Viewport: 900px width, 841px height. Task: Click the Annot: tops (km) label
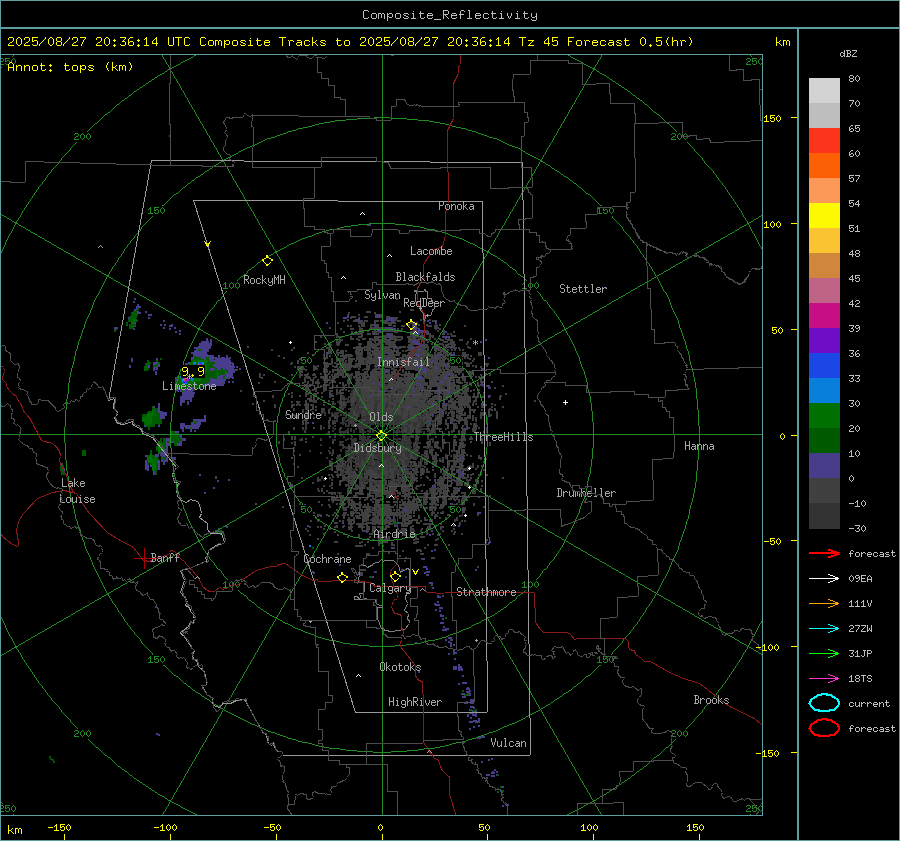point(70,67)
